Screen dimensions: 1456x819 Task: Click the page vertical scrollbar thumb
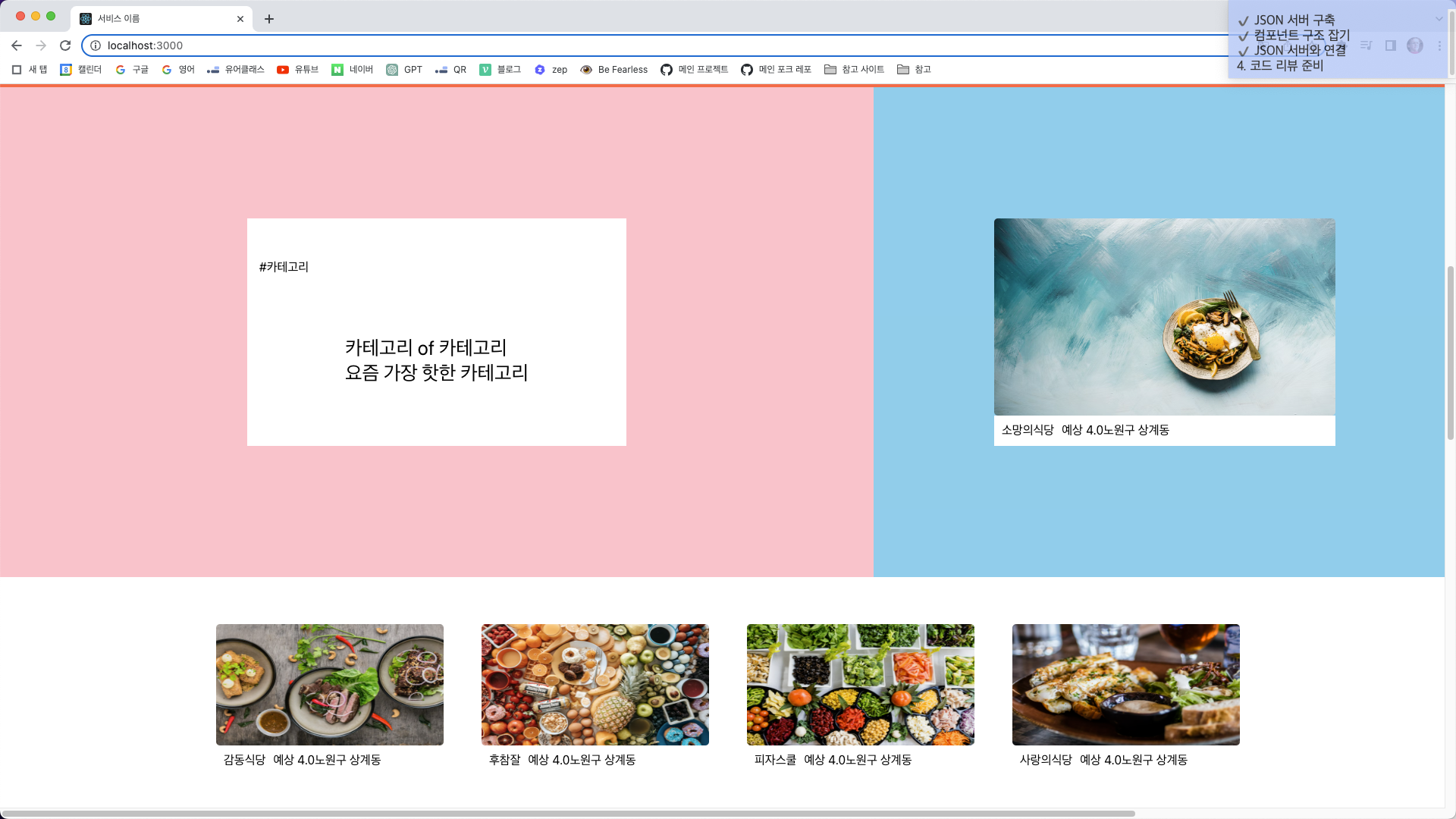(1451, 353)
